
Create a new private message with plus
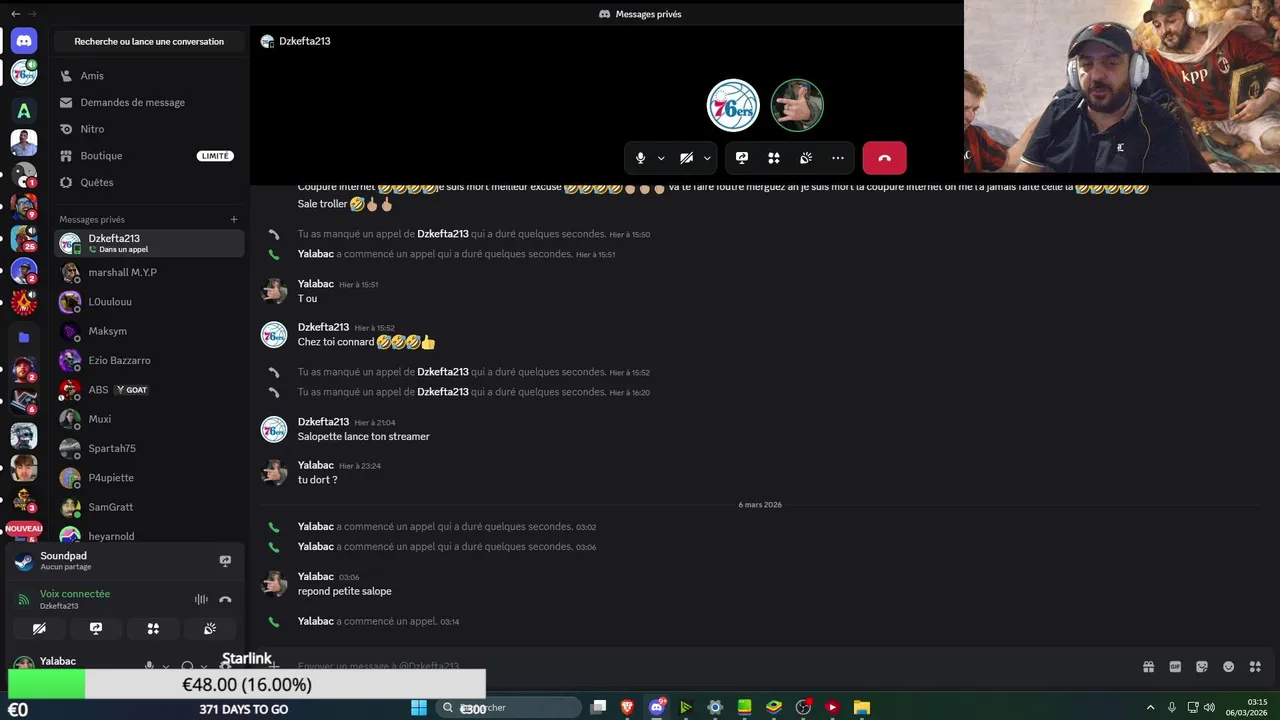(234, 219)
